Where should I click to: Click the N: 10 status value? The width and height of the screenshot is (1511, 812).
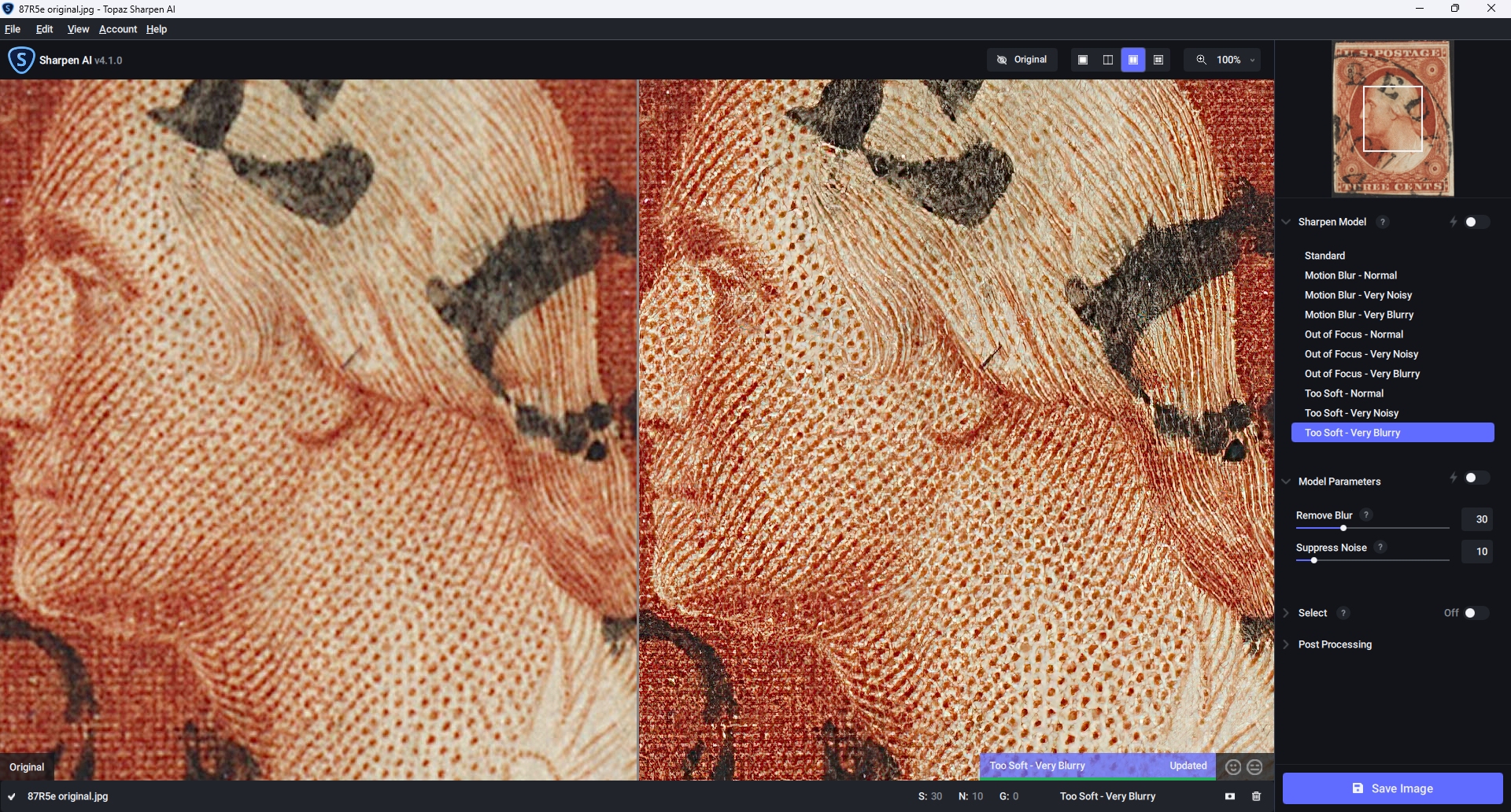pyautogui.click(x=971, y=796)
